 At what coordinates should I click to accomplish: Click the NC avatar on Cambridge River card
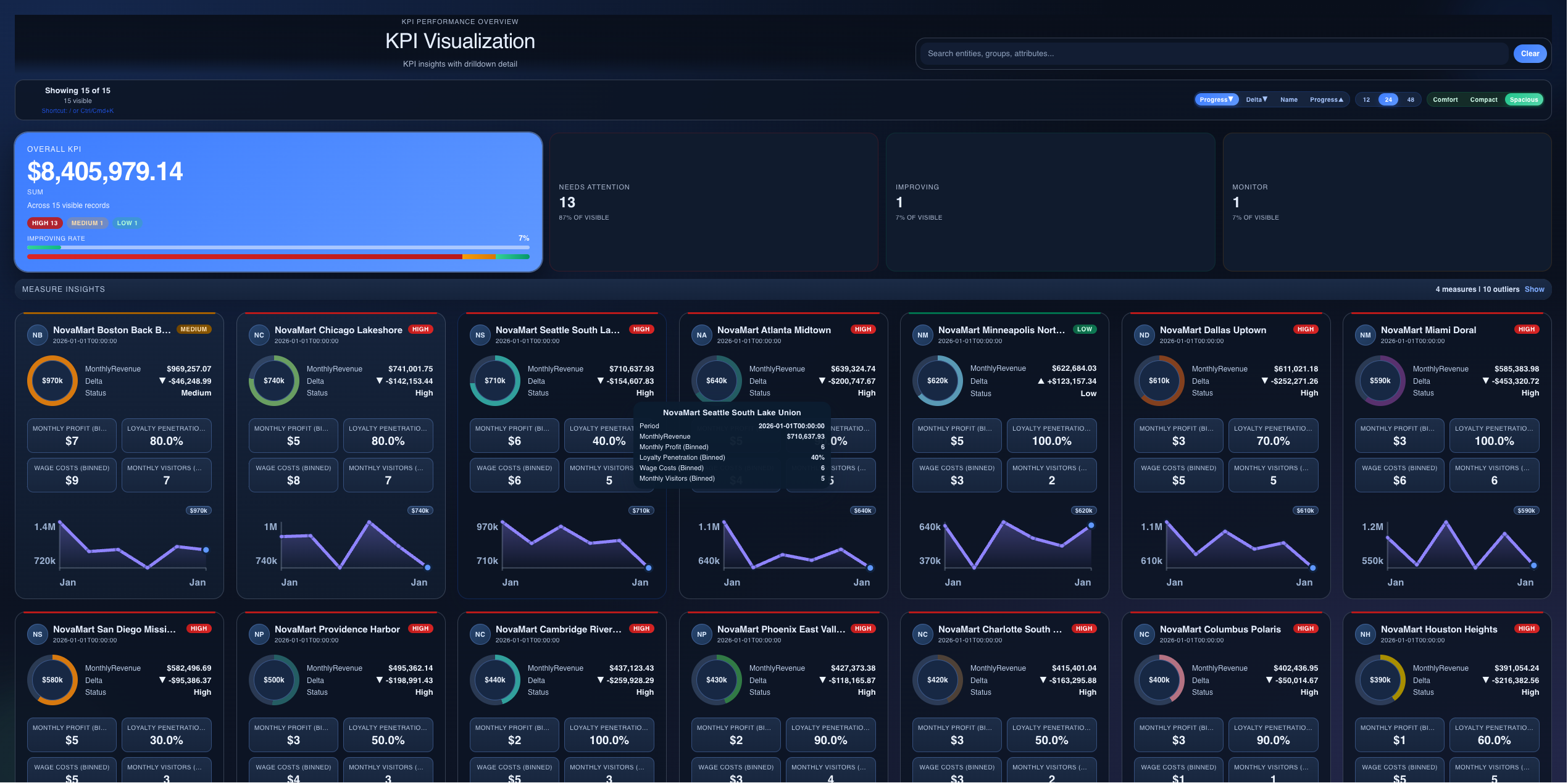[480, 634]
